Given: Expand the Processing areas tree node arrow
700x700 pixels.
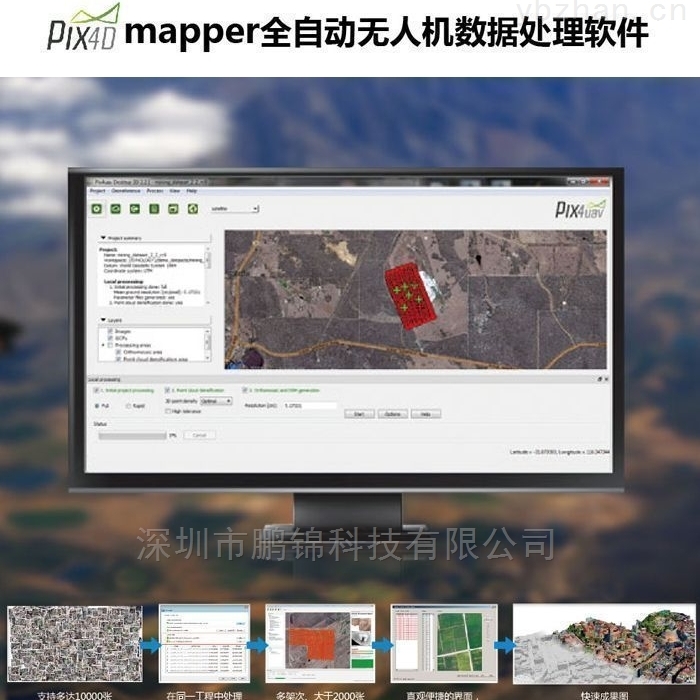Looking at the screenshot, I should [103, 345].
